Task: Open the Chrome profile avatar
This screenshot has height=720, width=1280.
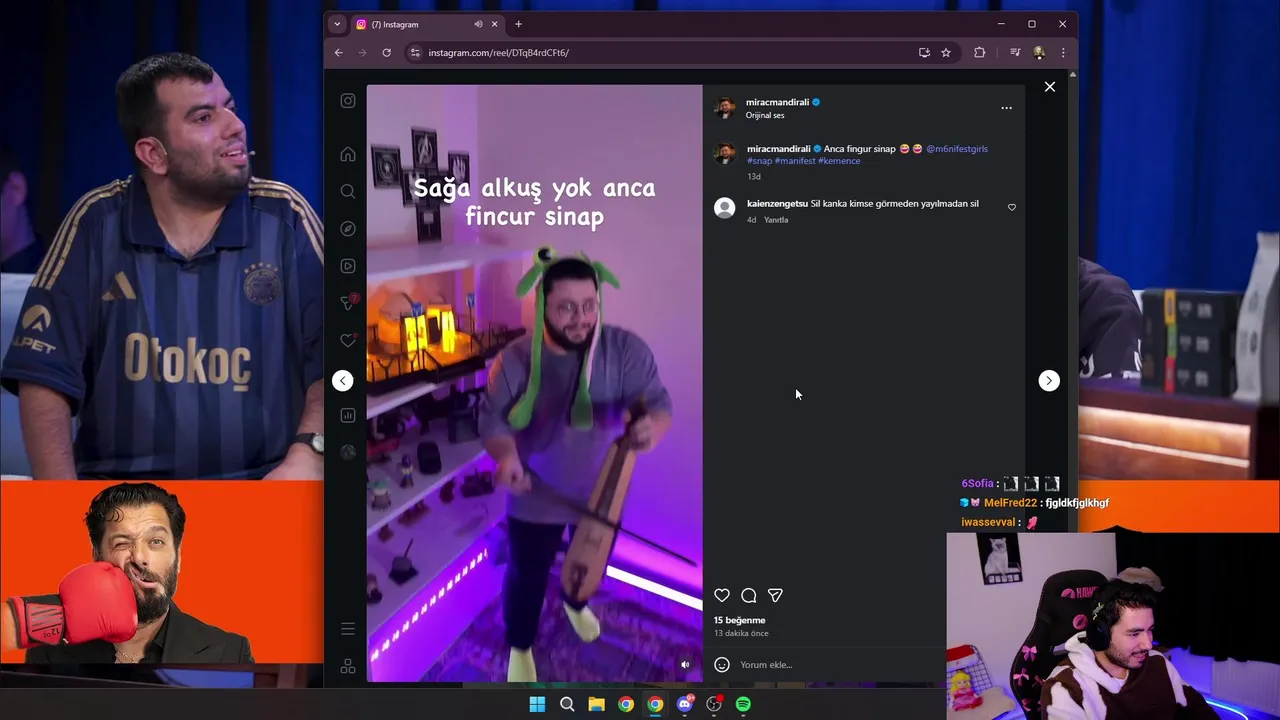Action: [x=1039, y=52]
